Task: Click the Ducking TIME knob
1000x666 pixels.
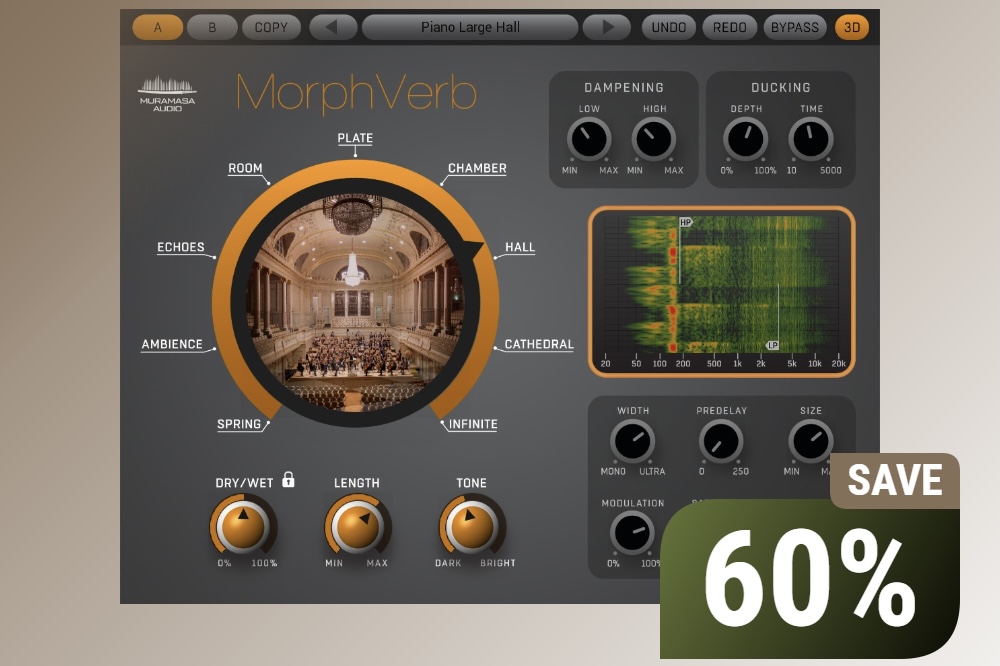Action: click(x=811, y=138)
